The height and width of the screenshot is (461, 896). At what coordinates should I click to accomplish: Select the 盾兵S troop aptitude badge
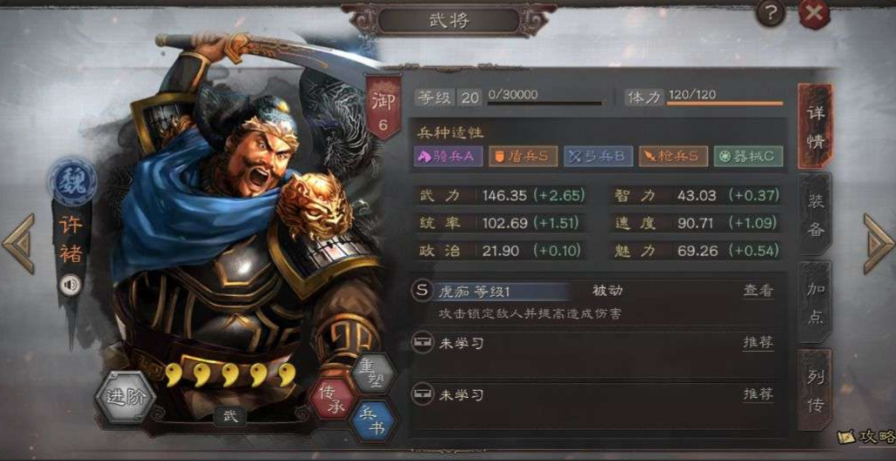pos(523,157)
